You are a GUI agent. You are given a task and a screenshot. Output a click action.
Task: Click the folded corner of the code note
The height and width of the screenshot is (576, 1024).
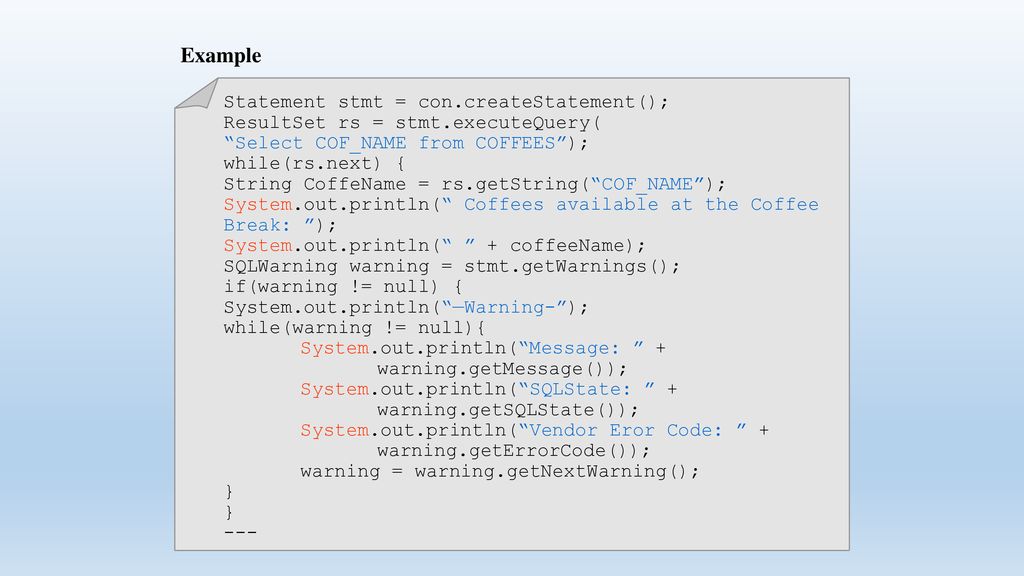[x=197, y=93]
